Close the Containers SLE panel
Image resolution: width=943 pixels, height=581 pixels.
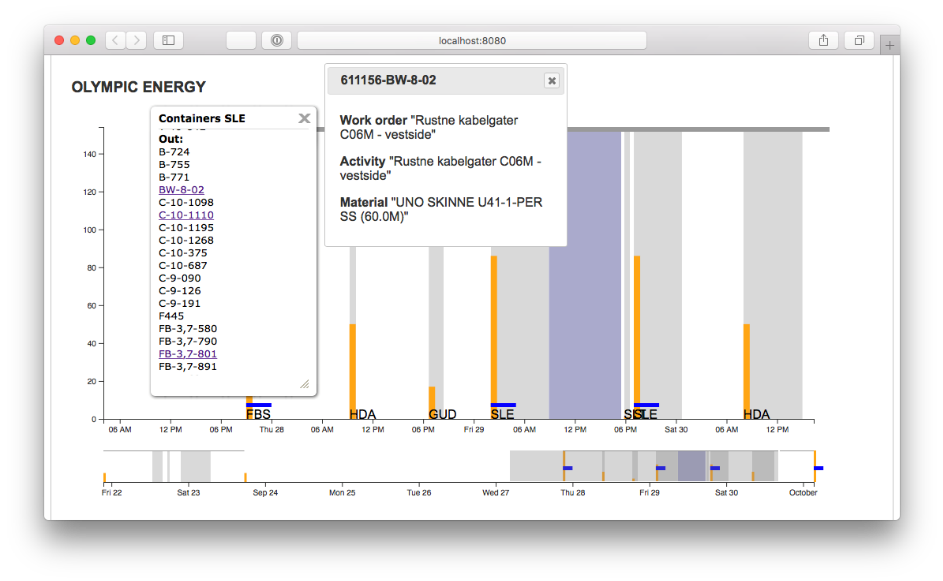(x=304, y=118)
